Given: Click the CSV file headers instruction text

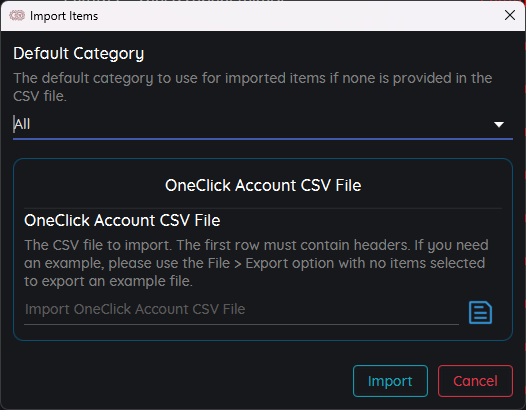Looking at the screenshot, I should tap(256, 263).
